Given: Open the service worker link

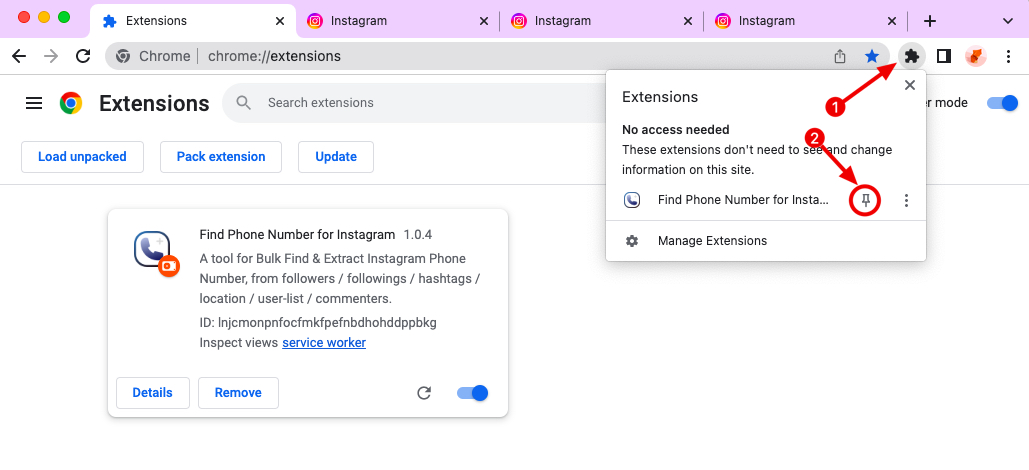Looking at the screenshot, I should (x=324, y=343).
